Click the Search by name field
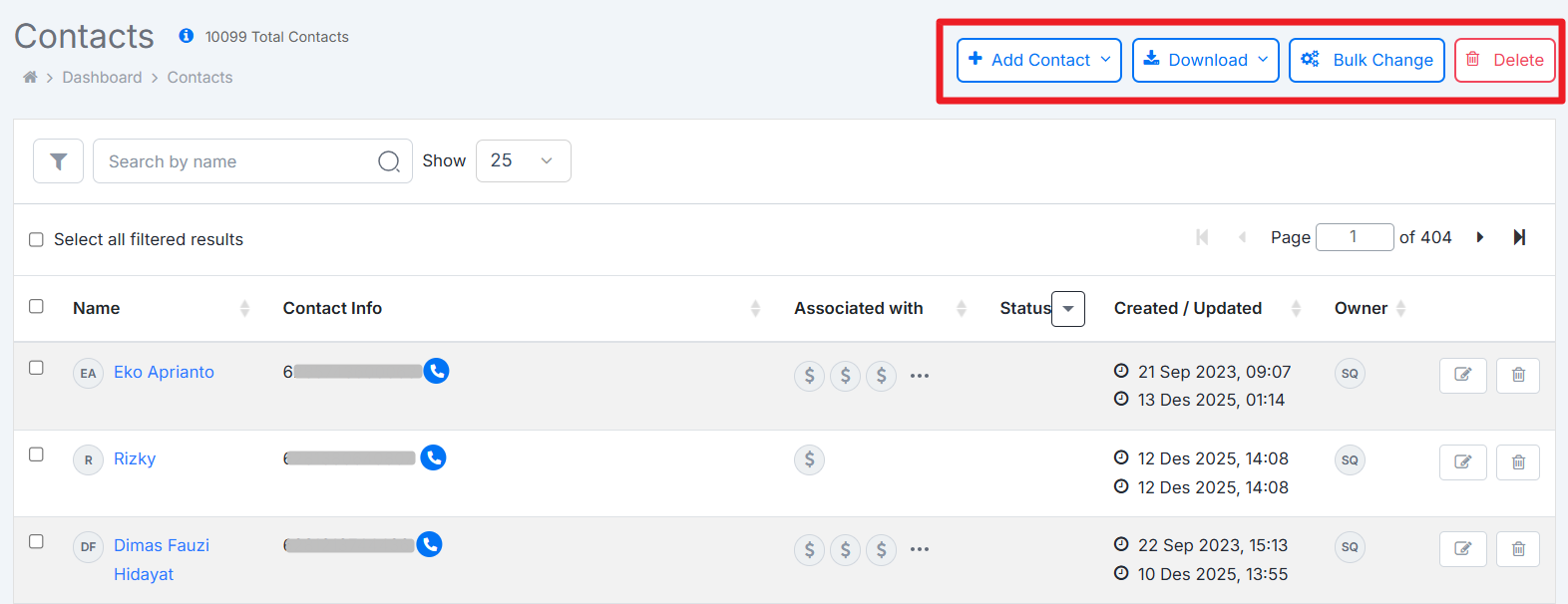Image resolution: width=1568 pixels, height=604 pixels. (x=239, y=161)
